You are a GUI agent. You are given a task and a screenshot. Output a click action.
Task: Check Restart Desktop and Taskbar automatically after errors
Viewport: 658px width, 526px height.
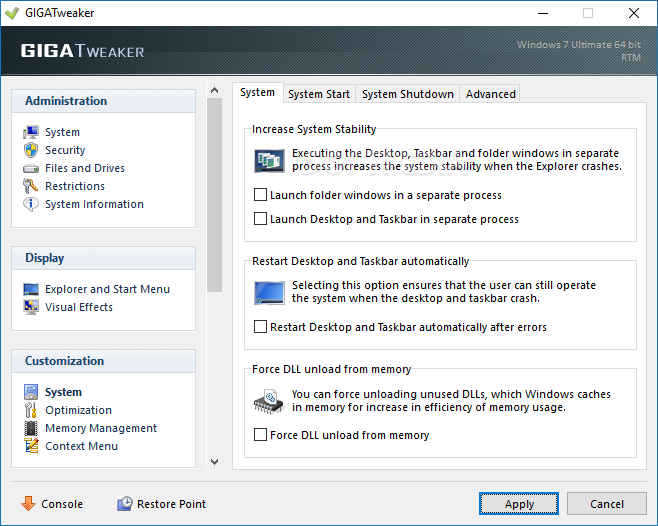click(260, 327)
